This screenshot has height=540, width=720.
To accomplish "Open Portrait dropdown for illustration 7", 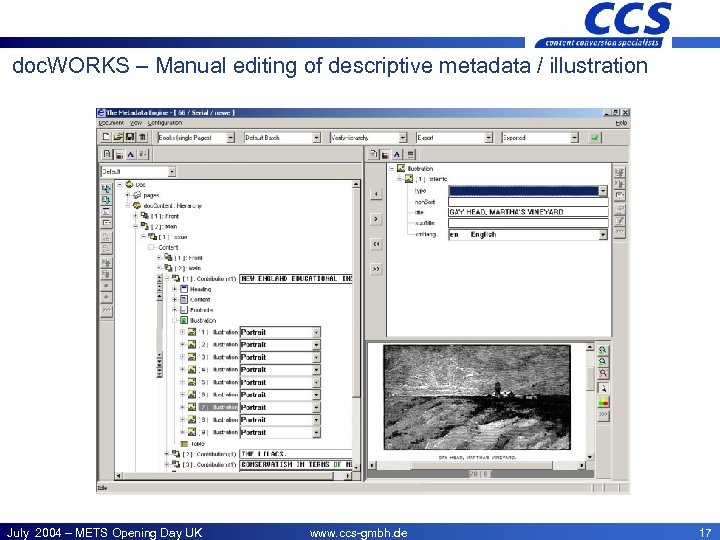I will (316, 407).
